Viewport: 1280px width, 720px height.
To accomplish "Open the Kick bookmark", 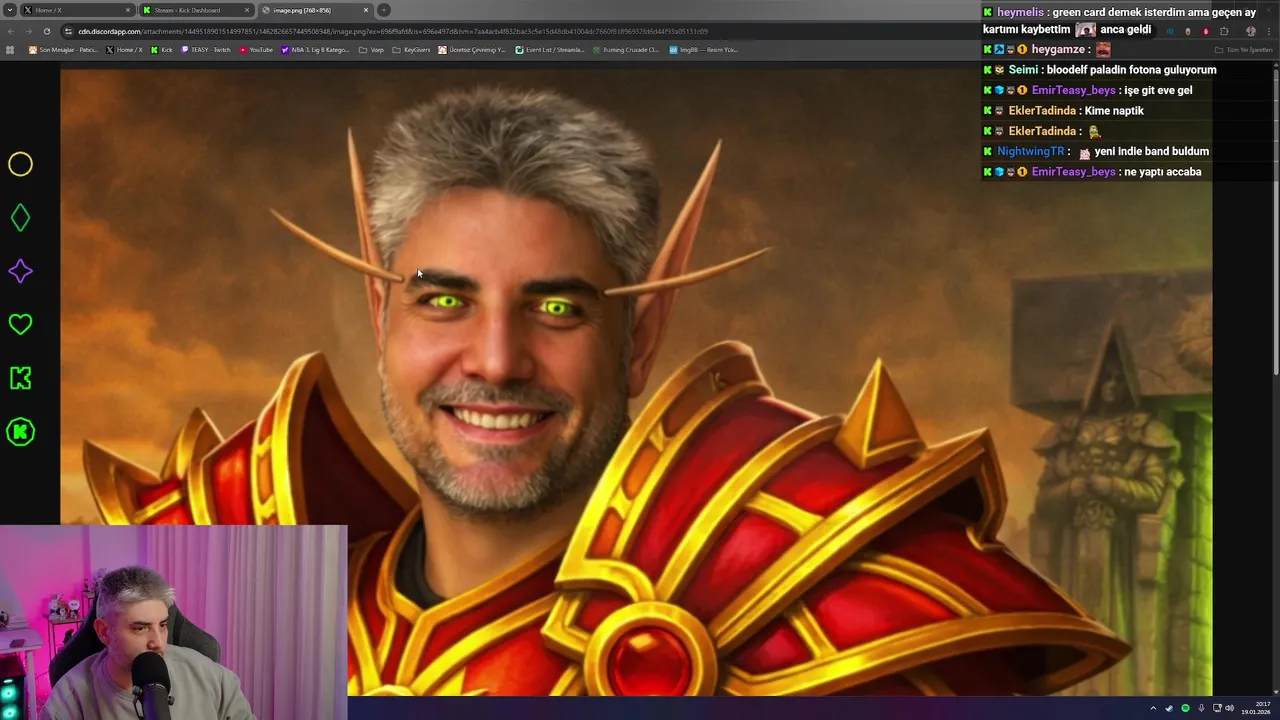I will 161,49.
